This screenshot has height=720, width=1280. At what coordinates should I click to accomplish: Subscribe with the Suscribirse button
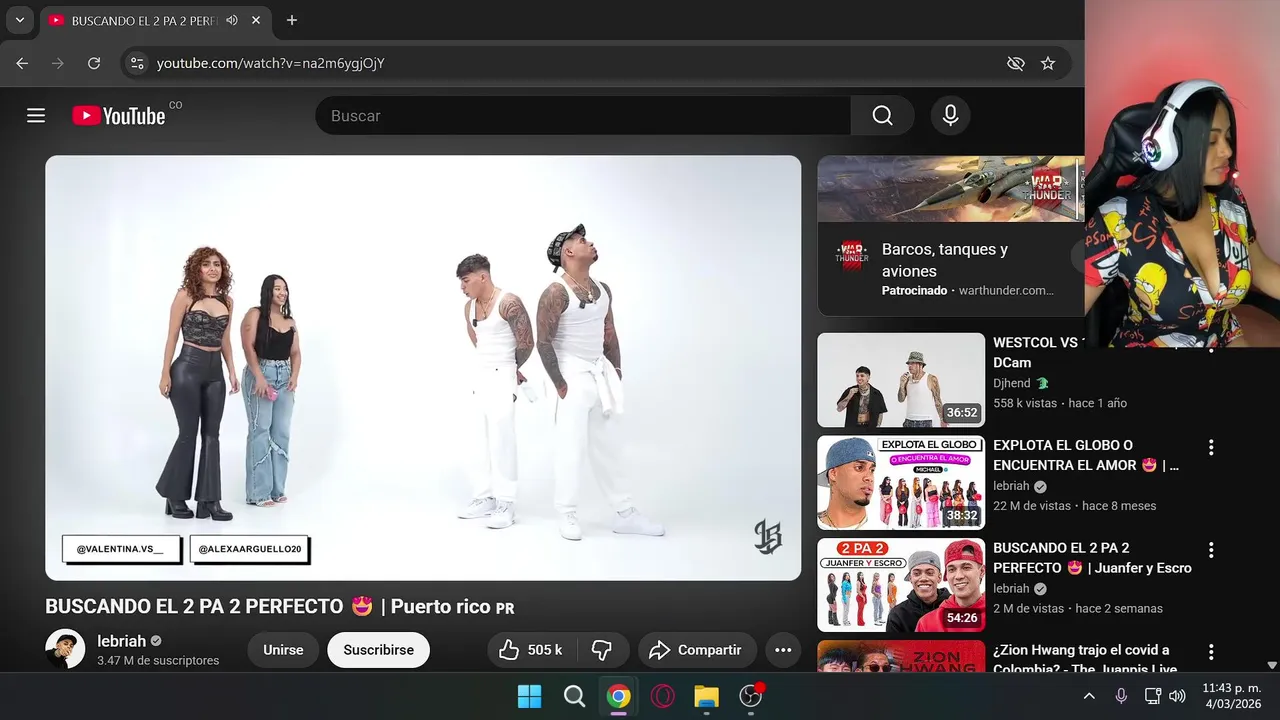click(378, 650)
